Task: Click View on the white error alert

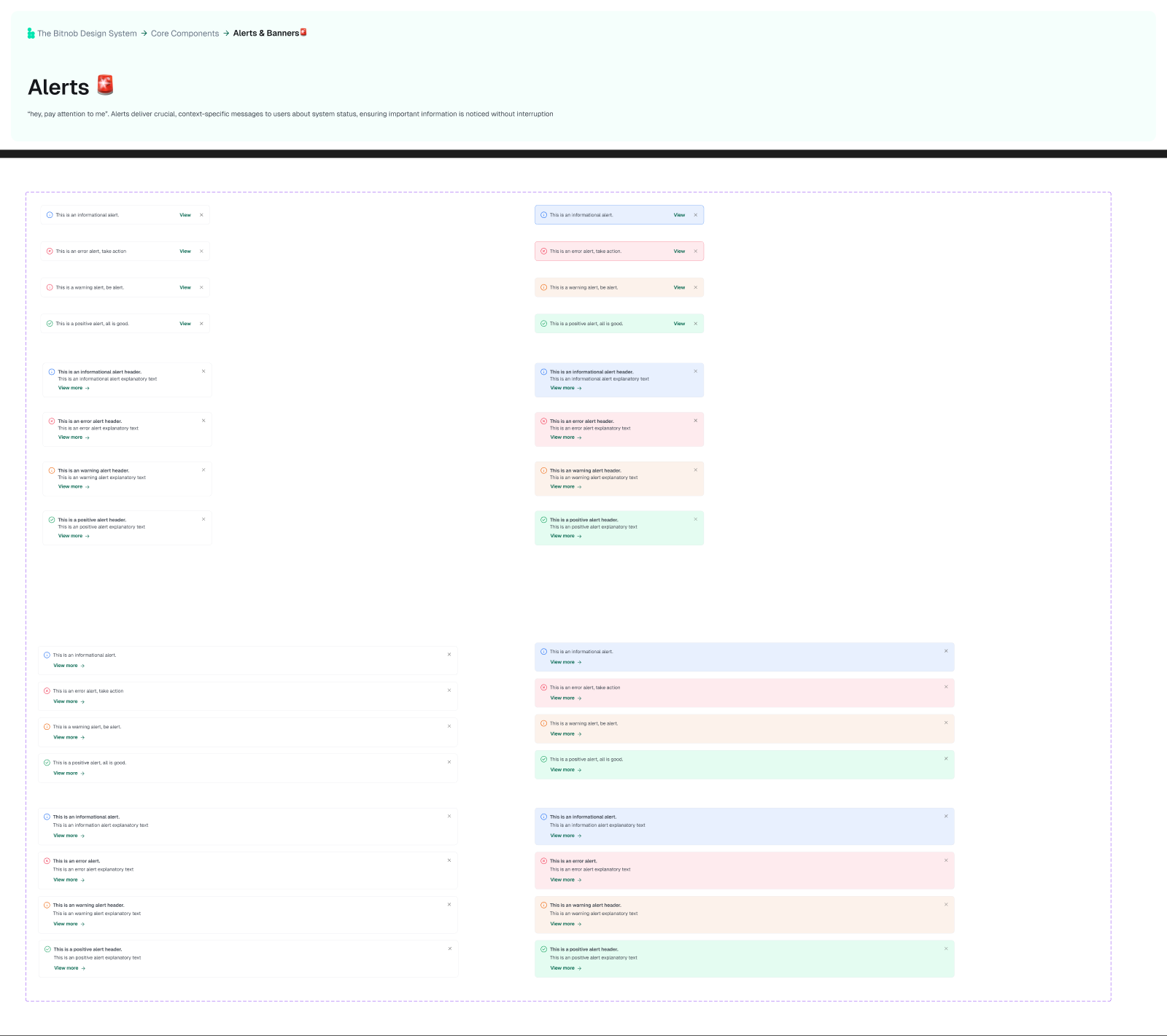Action: [185, 252]
